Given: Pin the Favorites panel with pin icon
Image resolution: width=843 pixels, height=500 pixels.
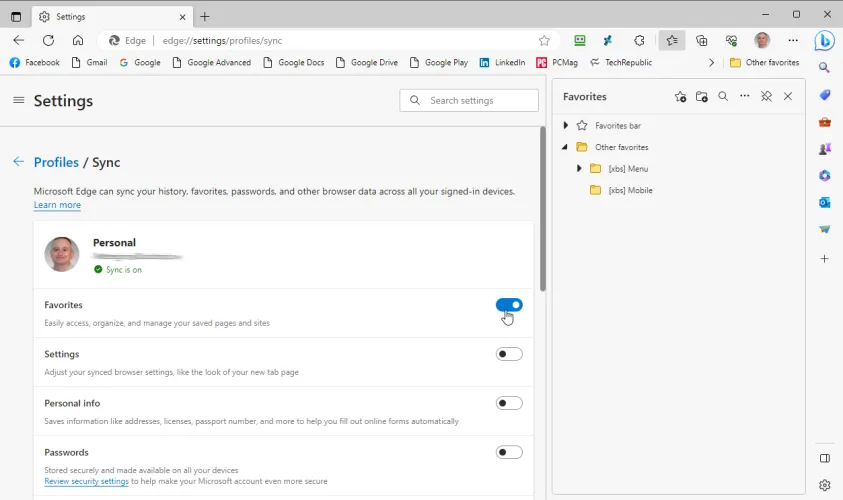Looking at the screenshot, I should [766, 97].
